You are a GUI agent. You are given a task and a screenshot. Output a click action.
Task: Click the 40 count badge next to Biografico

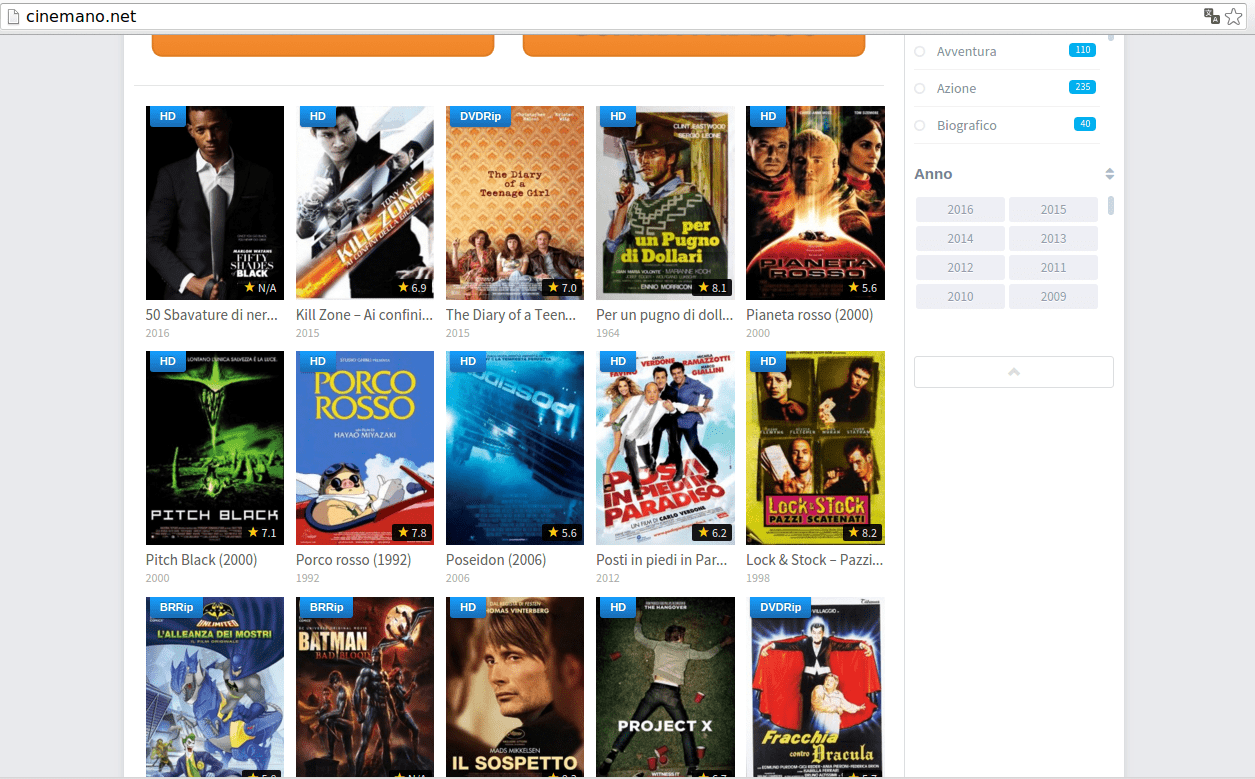coord(1084,124)
